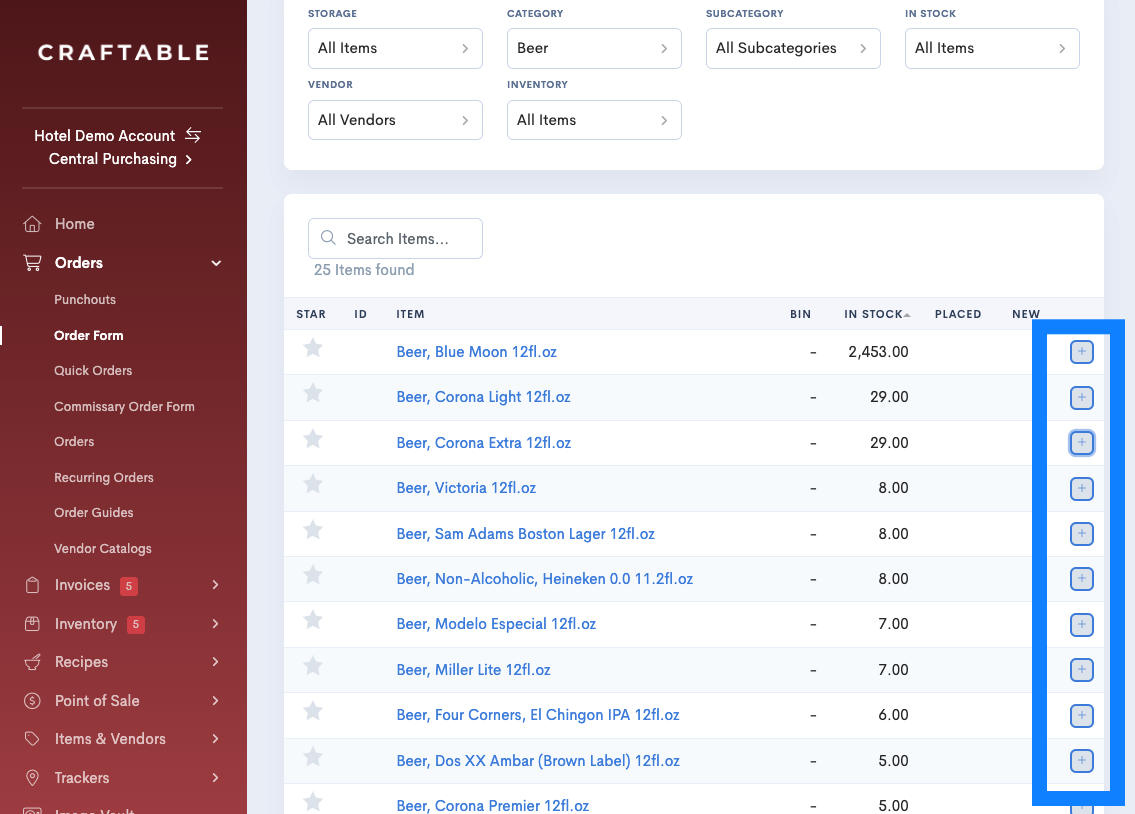The width and height of the screenshot is (1135, 814).
Task: Open the Inventory filter dropdown
Action: point(594,120)
